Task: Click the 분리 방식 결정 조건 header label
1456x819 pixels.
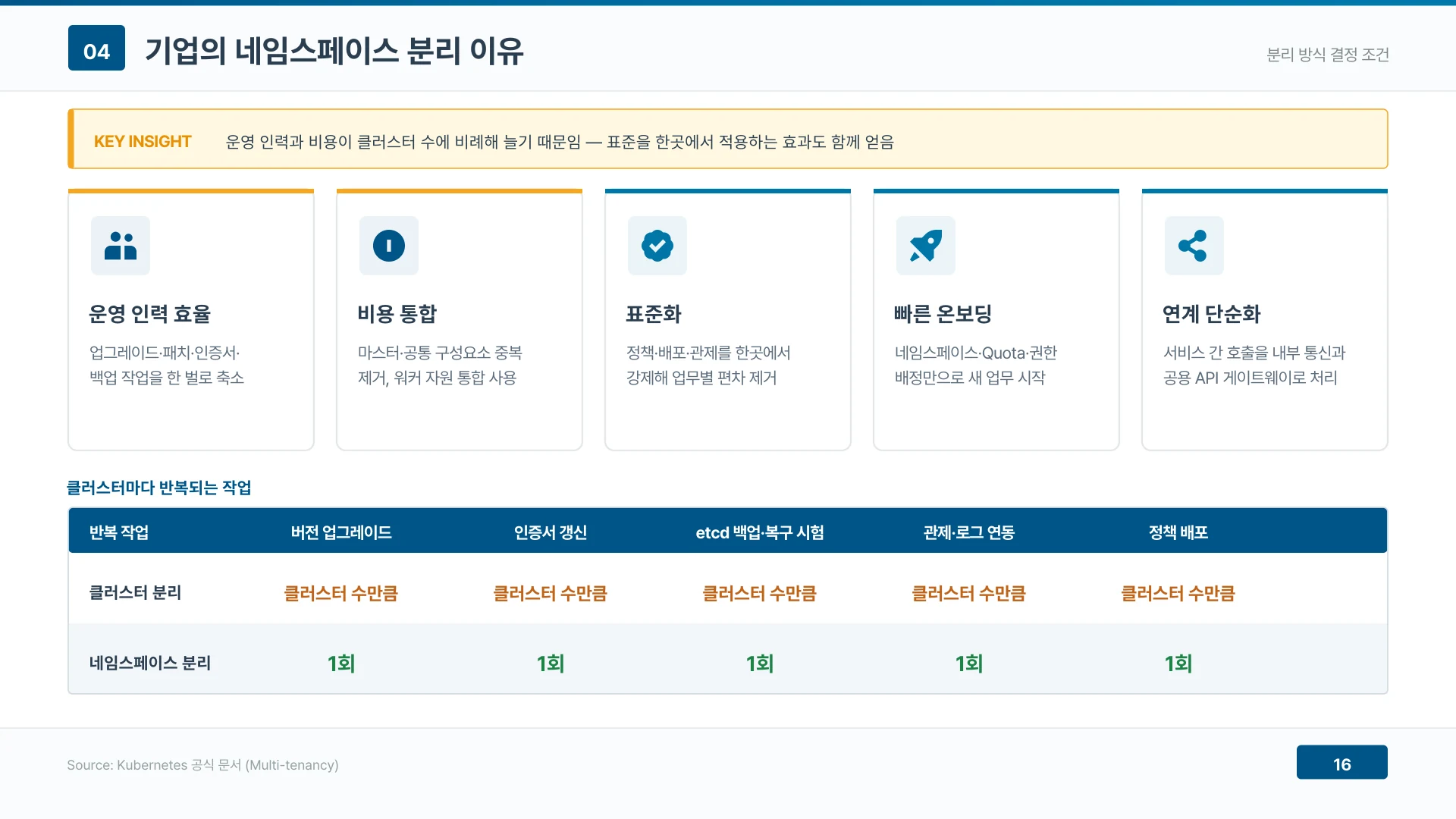Action: tap(1328, 55)
